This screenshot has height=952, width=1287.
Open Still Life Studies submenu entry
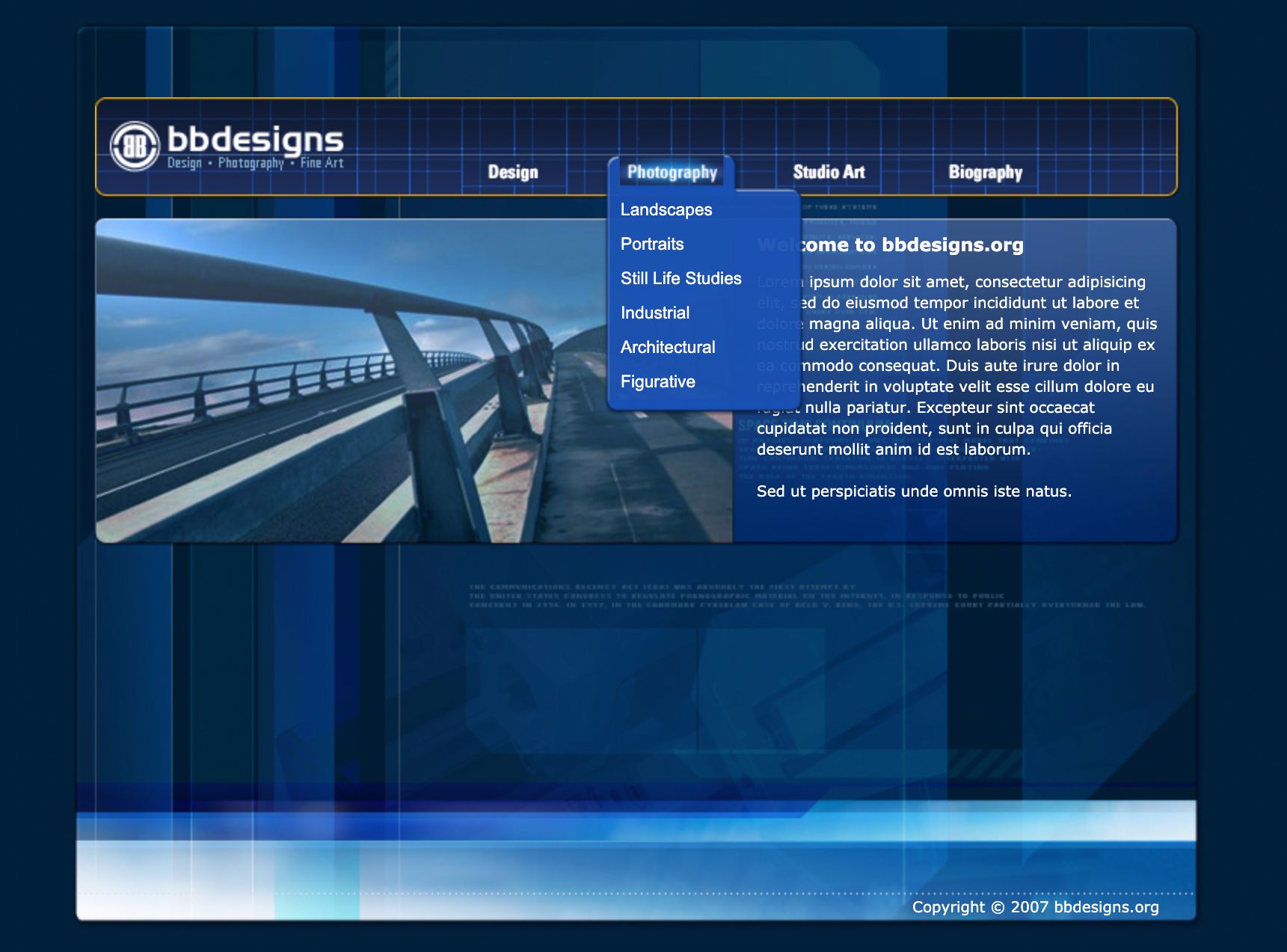[681, 278]
